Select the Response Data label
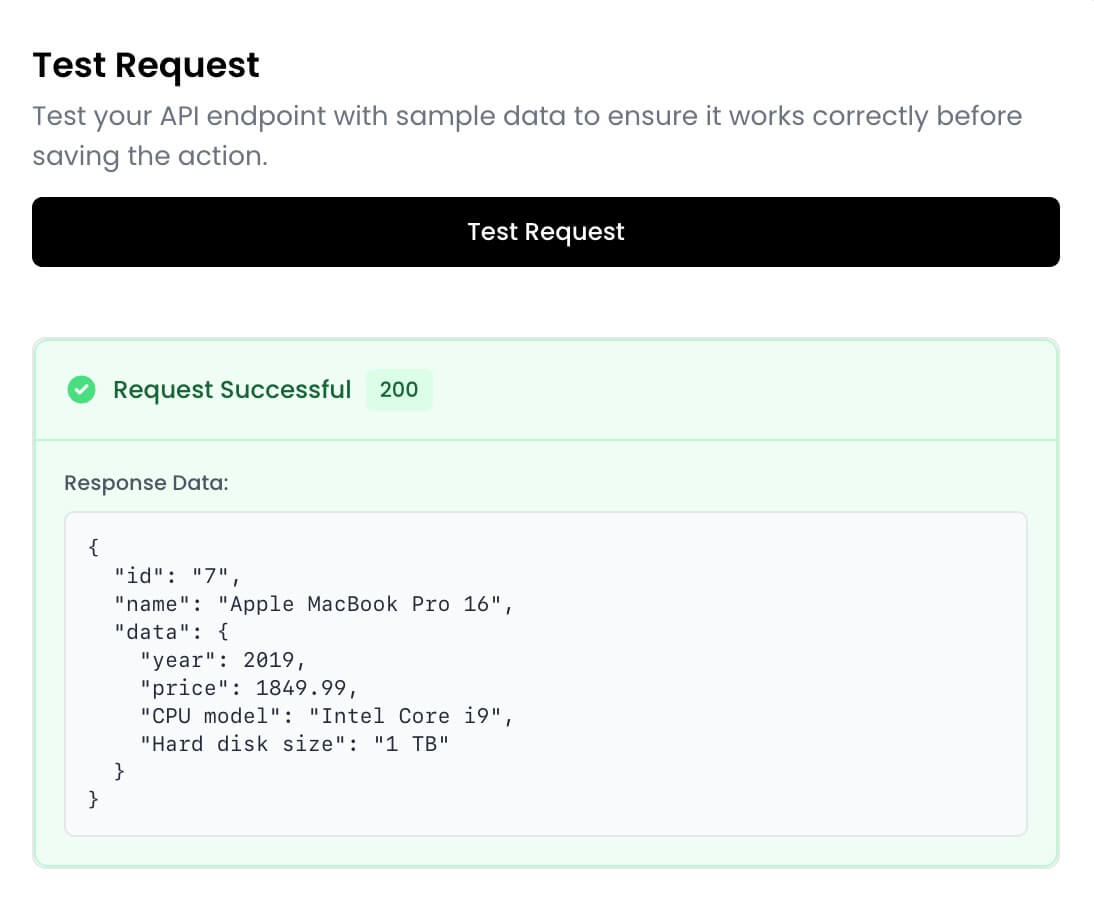This screenshot has height=906, width=1094. [x=146, y=483]
